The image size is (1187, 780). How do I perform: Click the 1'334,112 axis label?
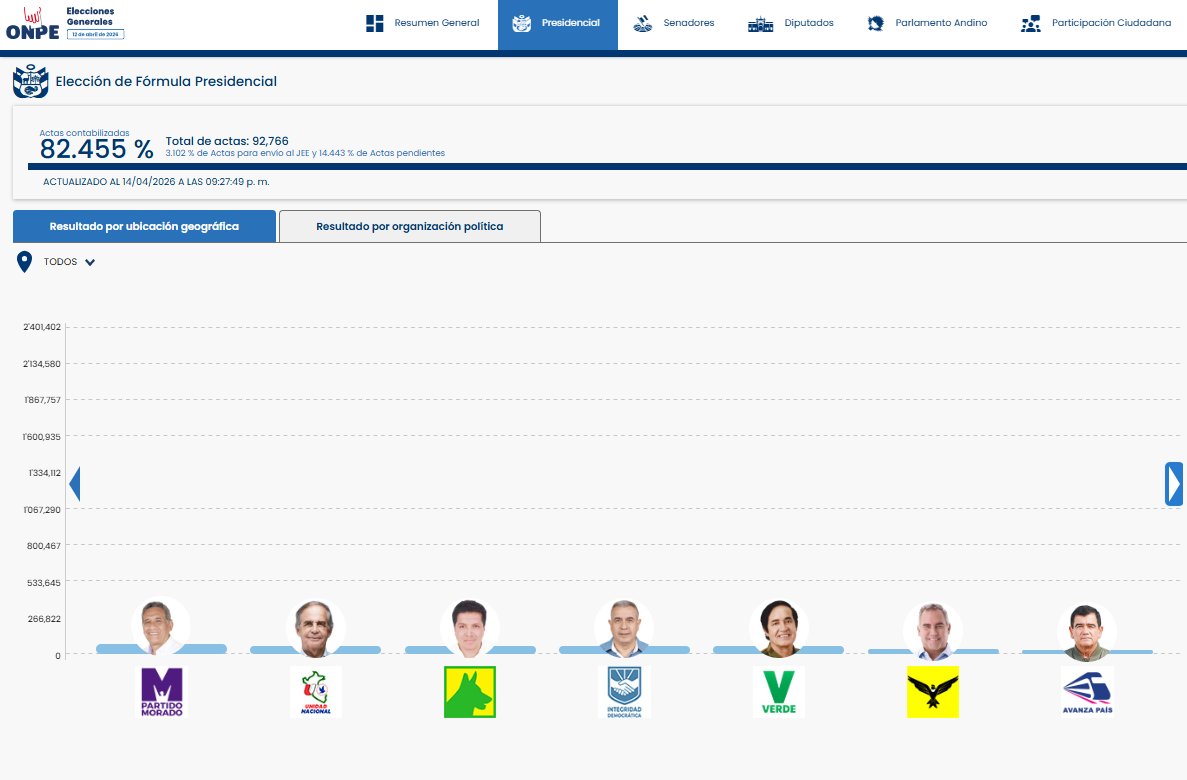click(45, 473)
